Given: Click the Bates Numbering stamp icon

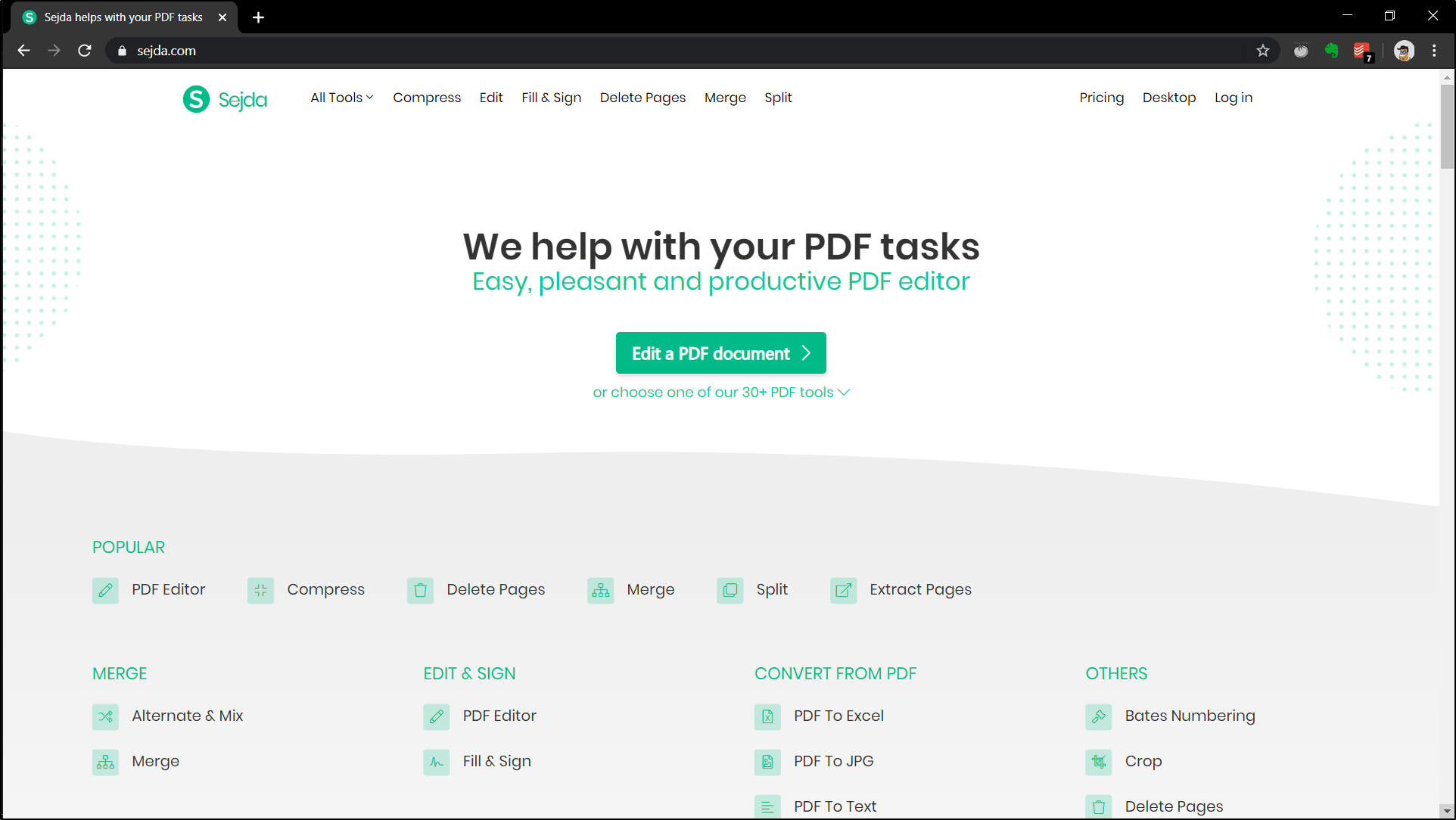Looking at the screenshot, I should tap(1098, 716).
